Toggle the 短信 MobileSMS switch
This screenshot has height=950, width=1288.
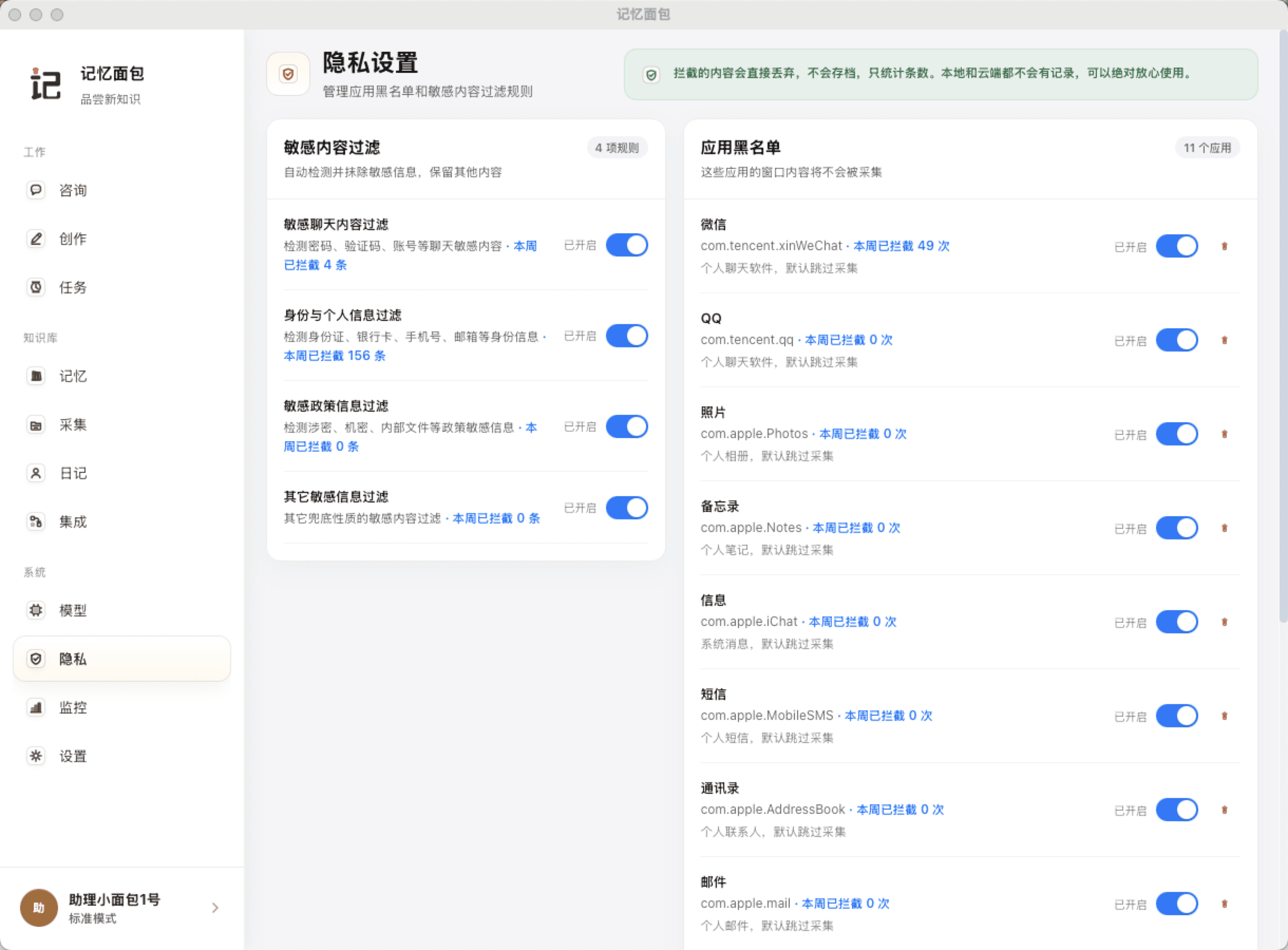click(x=1177, y=716)
